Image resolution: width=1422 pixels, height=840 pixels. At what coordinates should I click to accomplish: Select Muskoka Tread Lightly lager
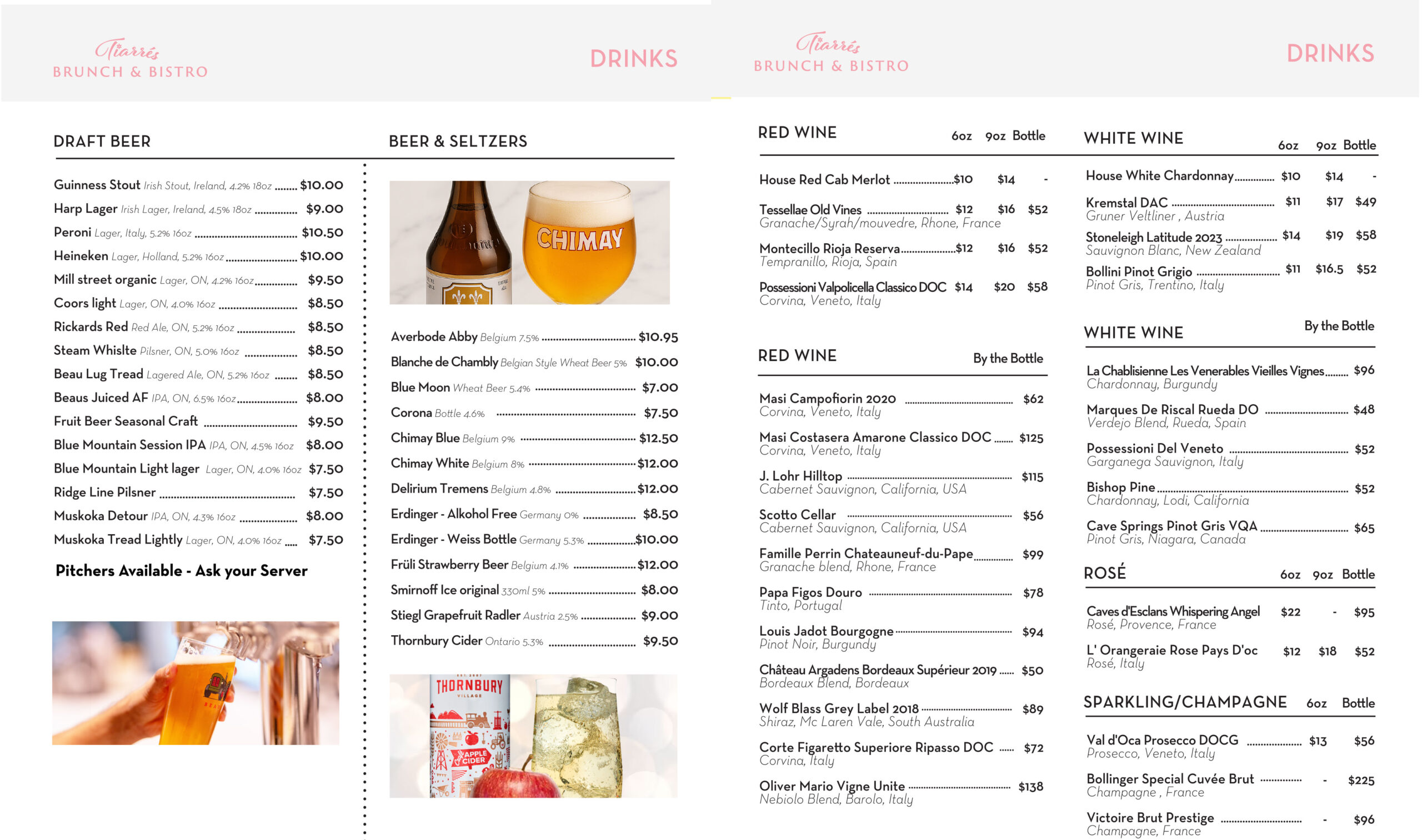tap(198, 540)
